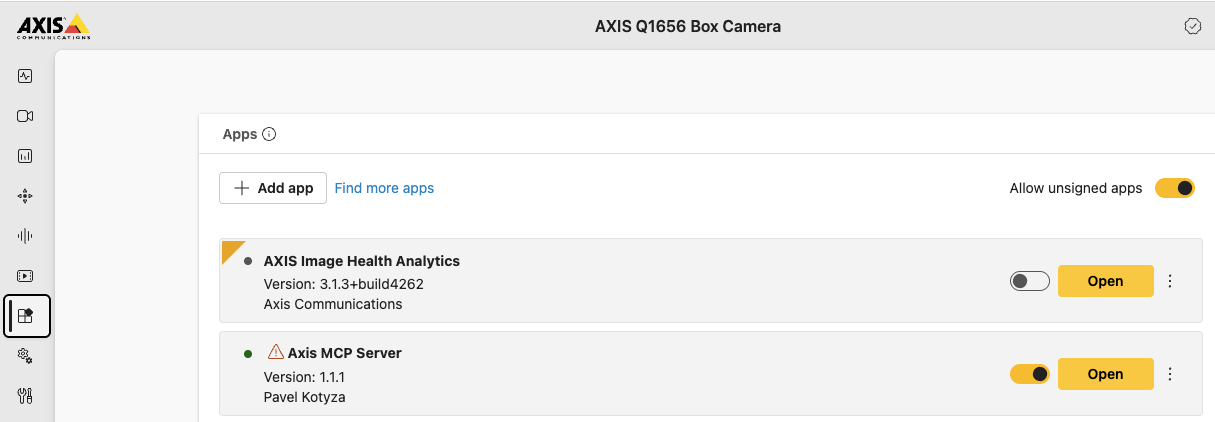The height and width of the screenshot is (422, 1215).
Task: Open the Video camera sidebar section
Action: (26, 116)
